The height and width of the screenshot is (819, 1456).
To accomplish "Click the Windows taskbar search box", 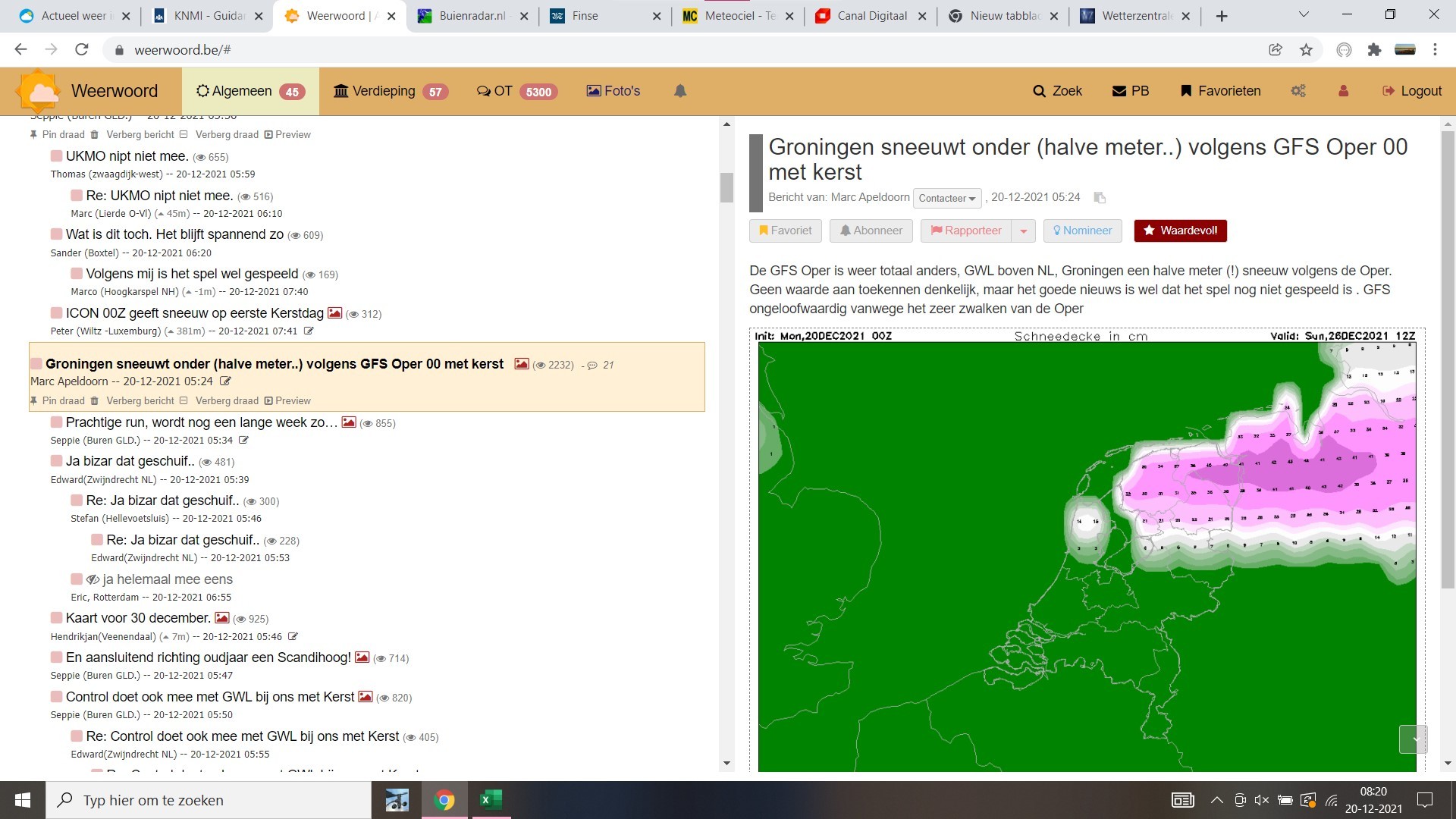I will (x=209, y=800).
